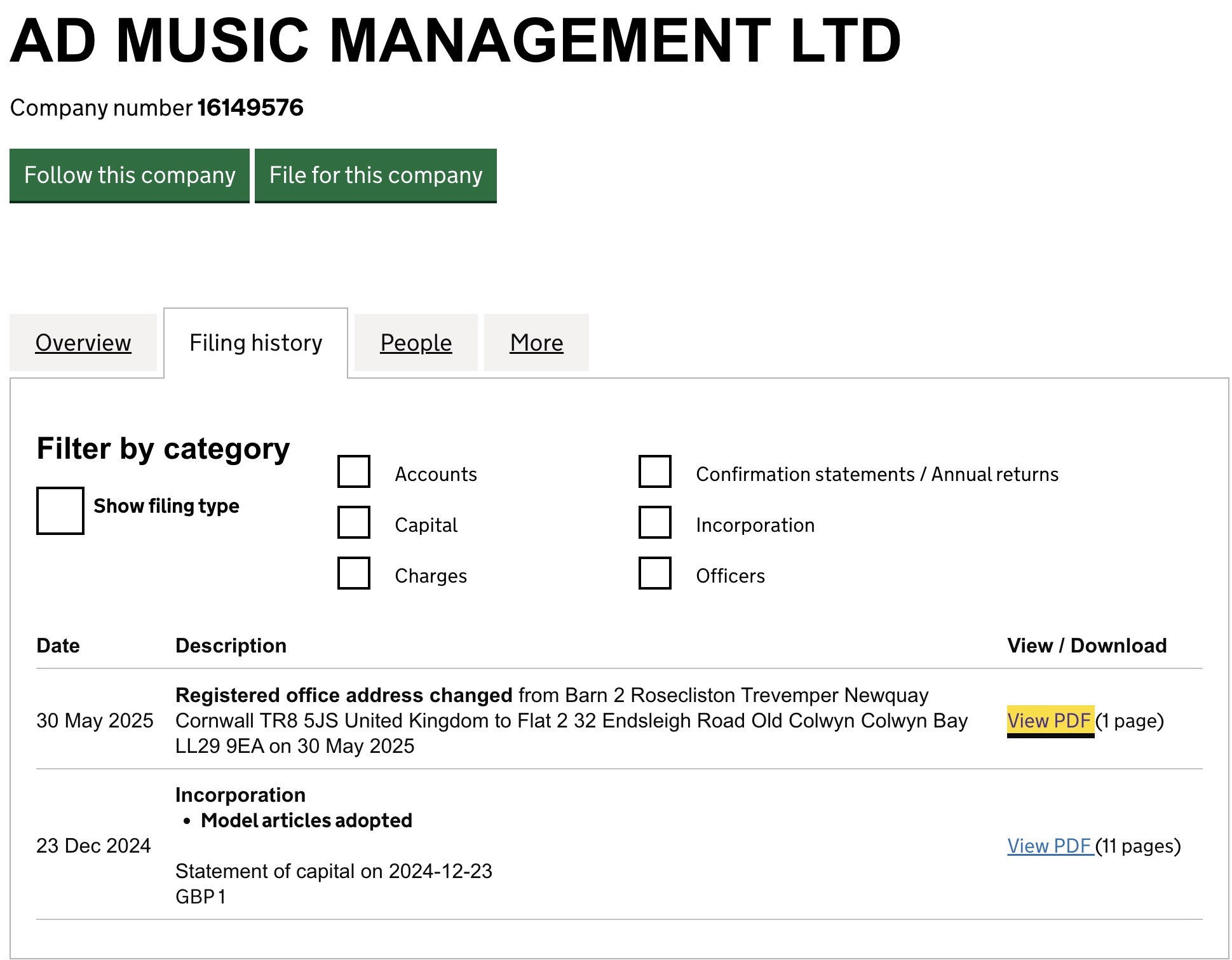Tick the Accounts filter checkbox
The width and height of the screenshot is (1232, 960).
click(354, 471)
